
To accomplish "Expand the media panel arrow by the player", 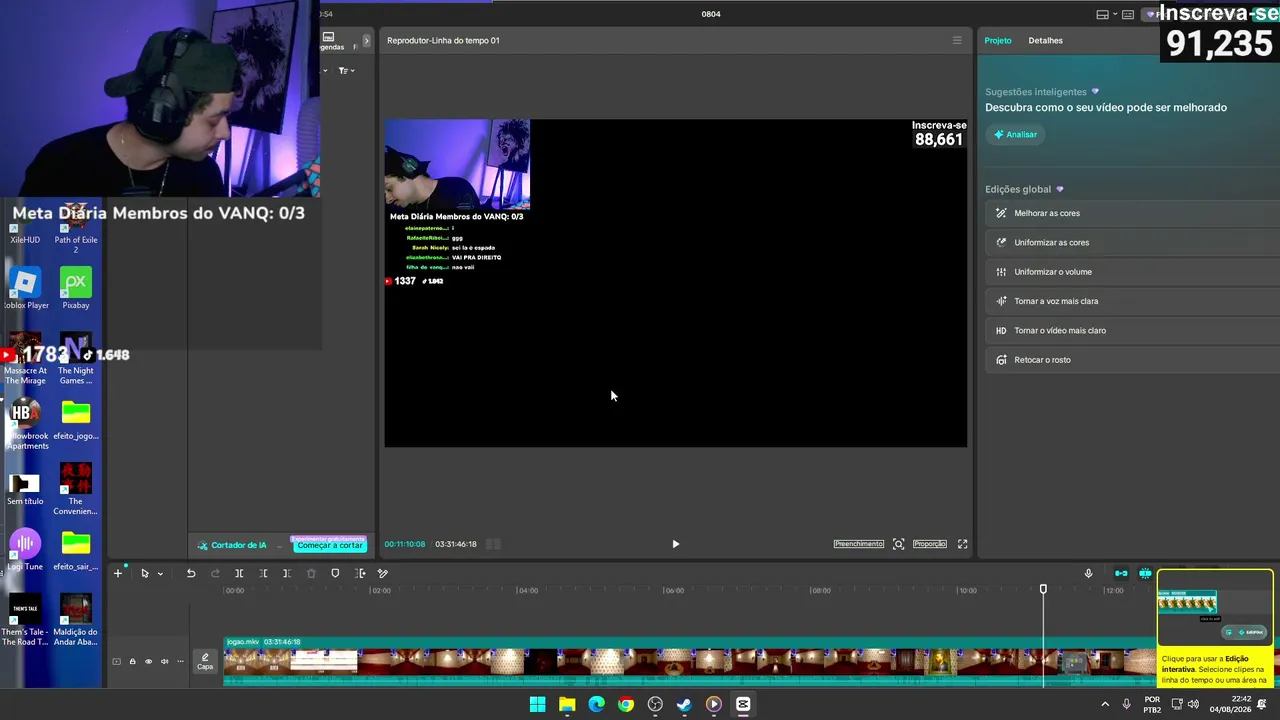I will [366, 40].
